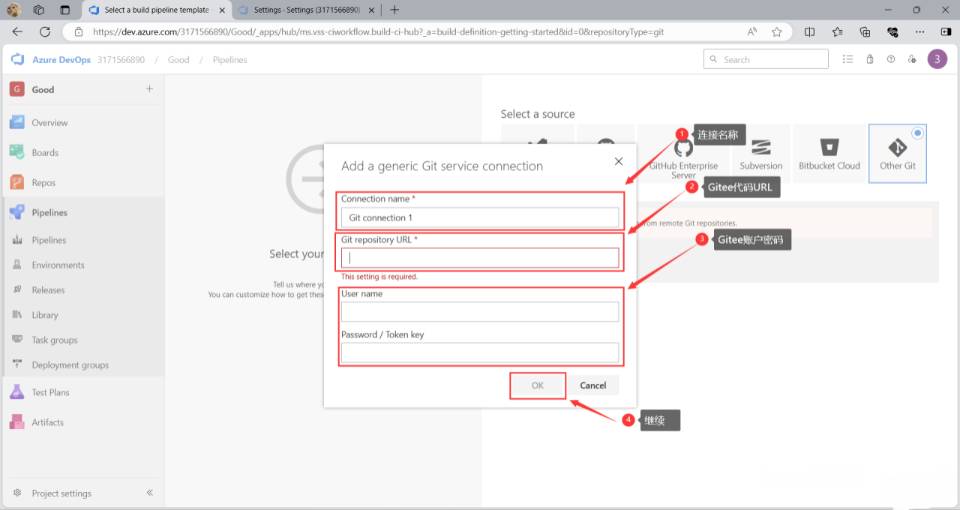Click the Git repository URL field
Screen dimensions: 960x510
pyautogui.click(x=480, y=258)
